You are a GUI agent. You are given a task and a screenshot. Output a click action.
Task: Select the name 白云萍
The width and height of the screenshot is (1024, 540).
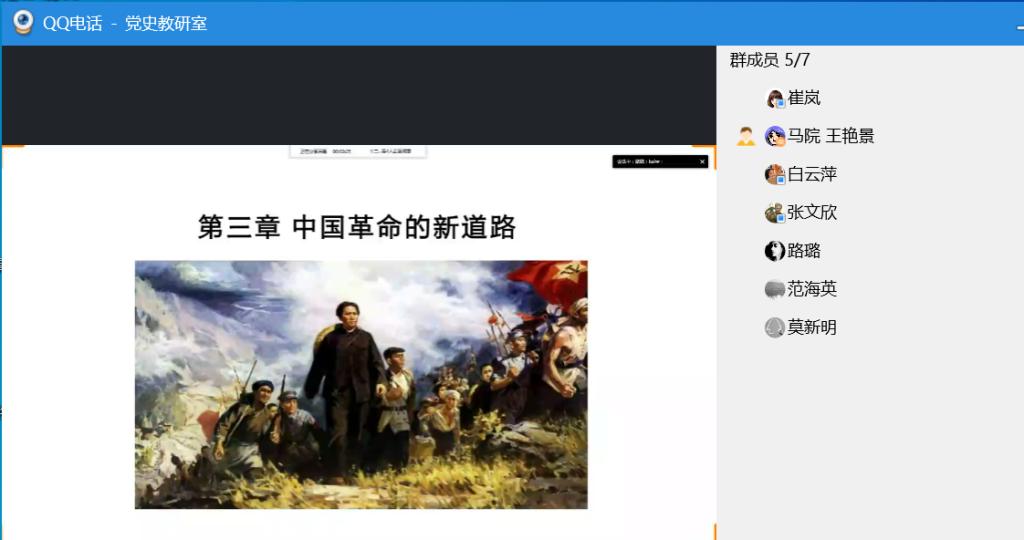point(812,174)
